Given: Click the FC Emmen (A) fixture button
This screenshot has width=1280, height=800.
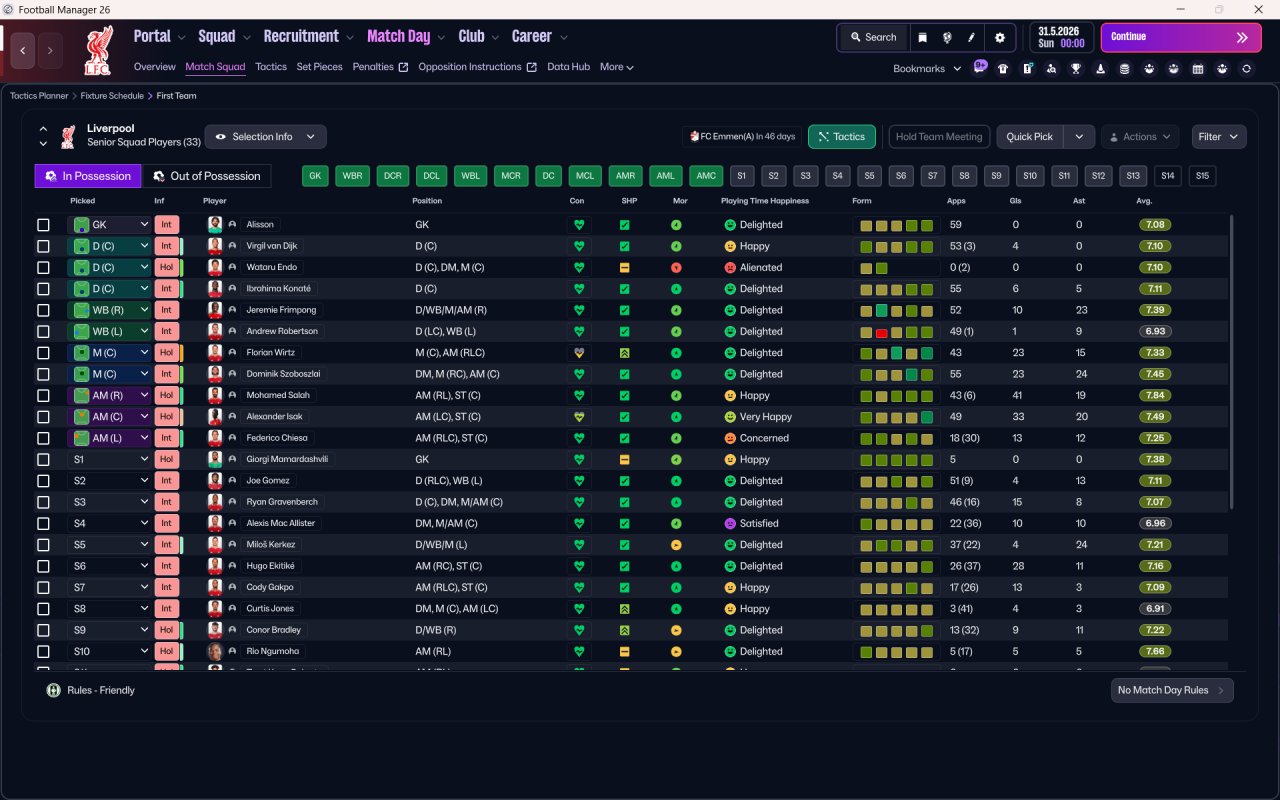Looking at the screenshot, I should (741, 137).
